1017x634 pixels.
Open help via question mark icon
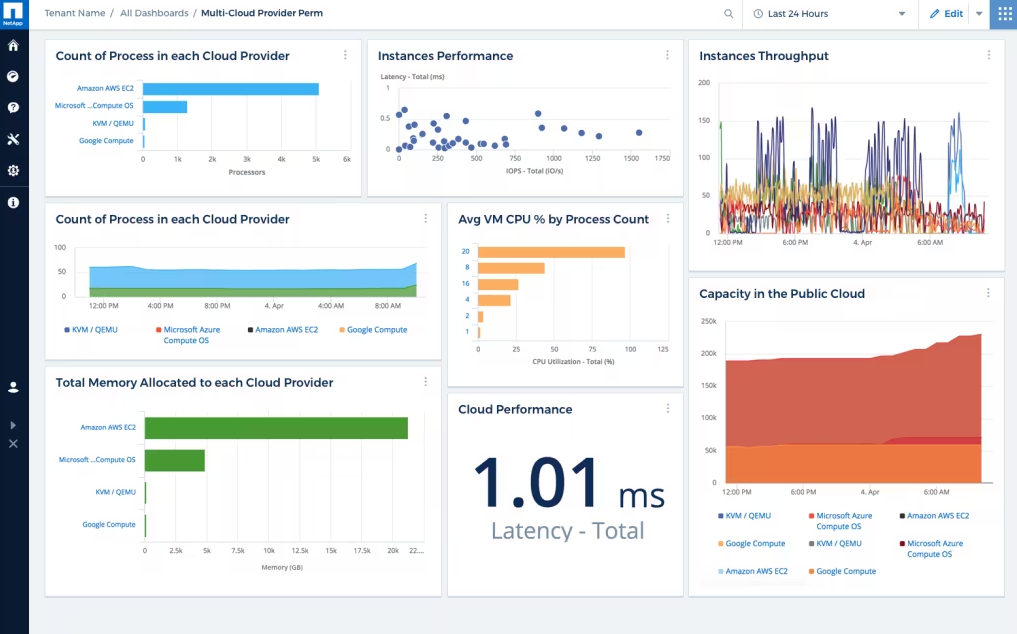click(x=13, y=107)
